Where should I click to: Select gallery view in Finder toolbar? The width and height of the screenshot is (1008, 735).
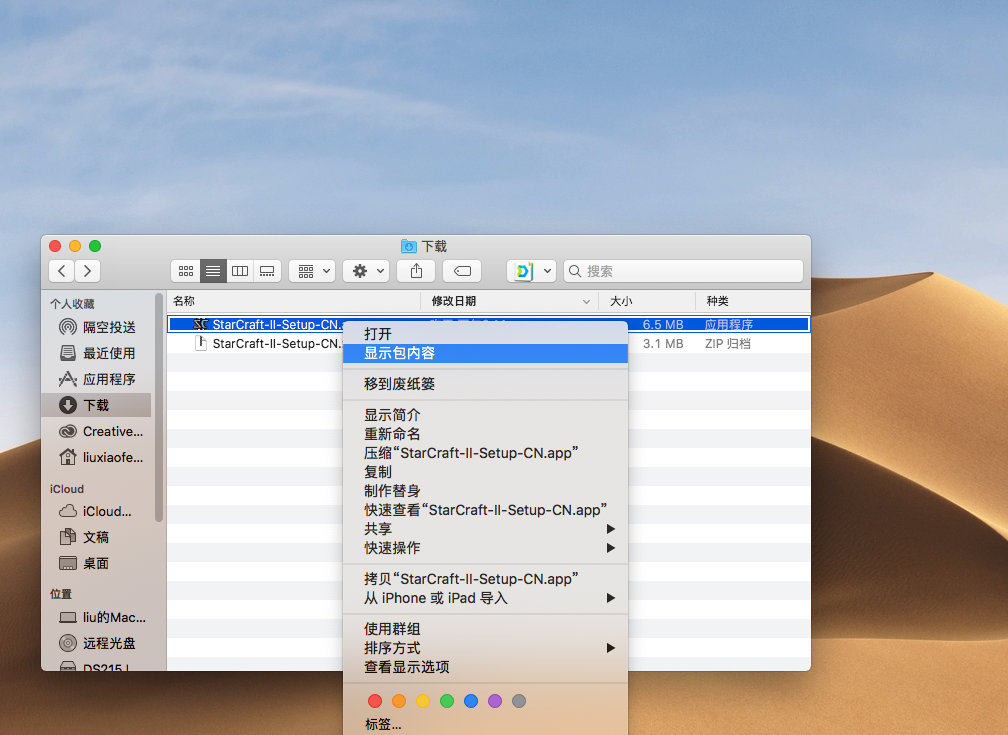tap(267, 271)
